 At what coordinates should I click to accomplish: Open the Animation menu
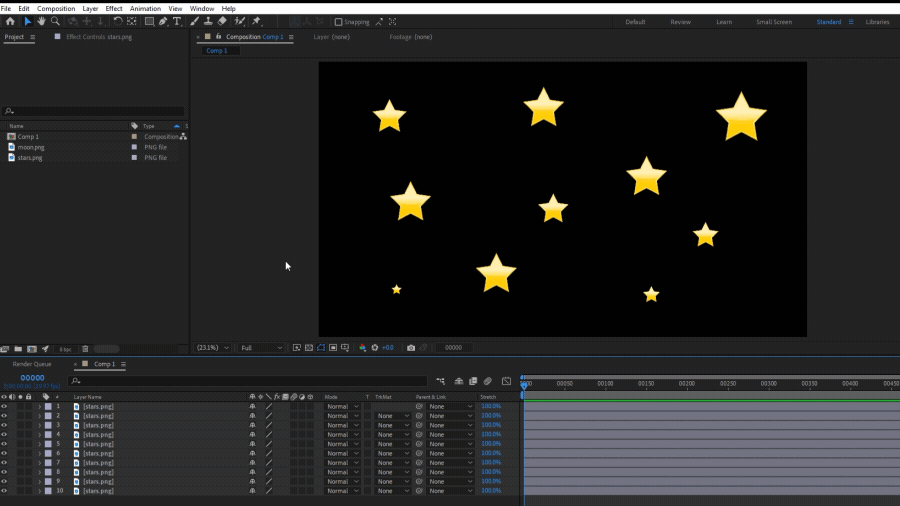(145, 9)
